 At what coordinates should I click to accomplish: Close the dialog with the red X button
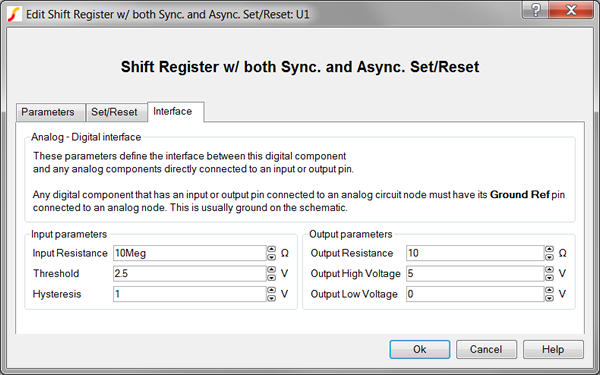pos(571,10)
